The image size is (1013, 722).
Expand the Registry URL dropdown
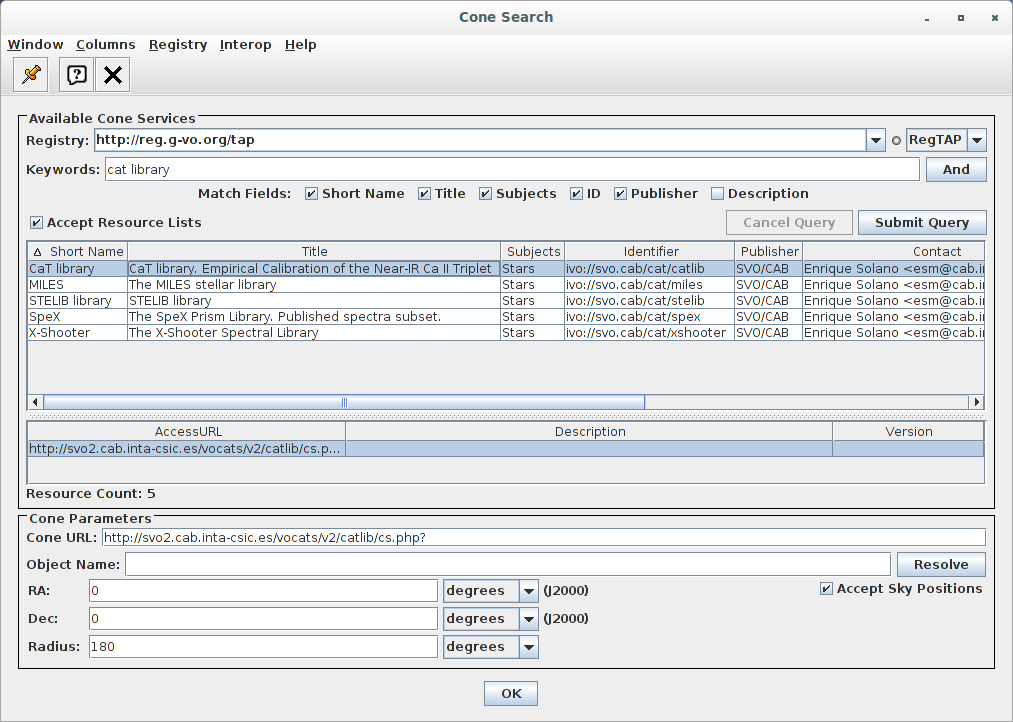coord(875,140)
